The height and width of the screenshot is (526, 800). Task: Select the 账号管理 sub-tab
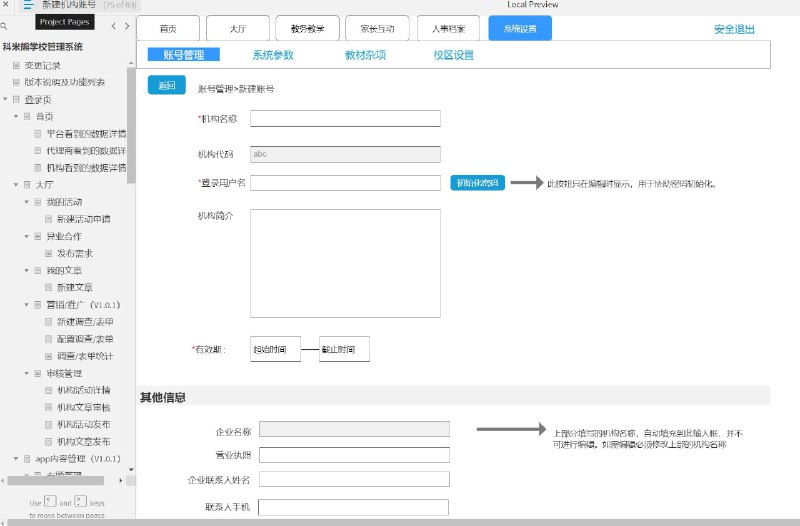coord(184,55)
